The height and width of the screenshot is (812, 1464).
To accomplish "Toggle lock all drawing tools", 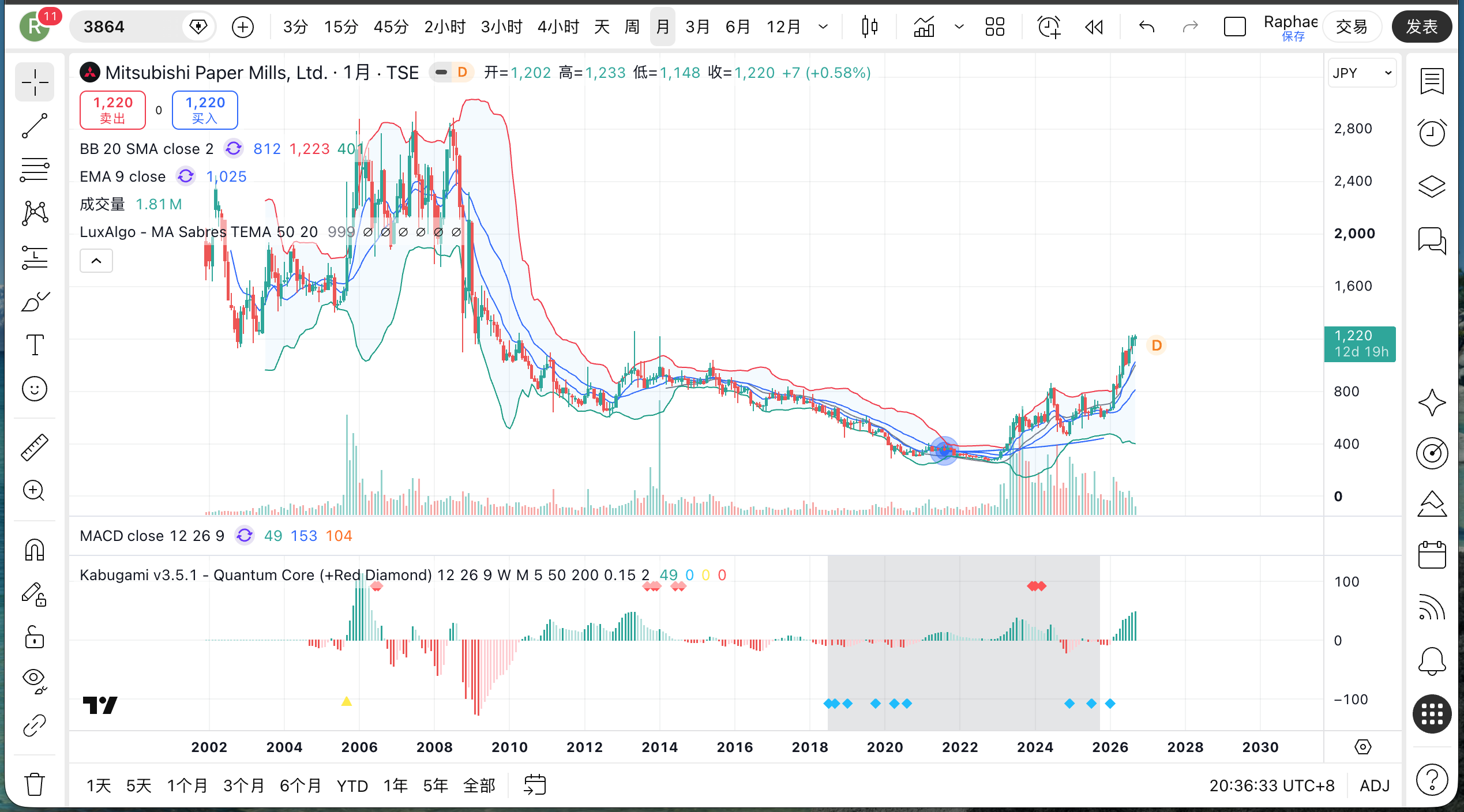I will click(35, 637).
